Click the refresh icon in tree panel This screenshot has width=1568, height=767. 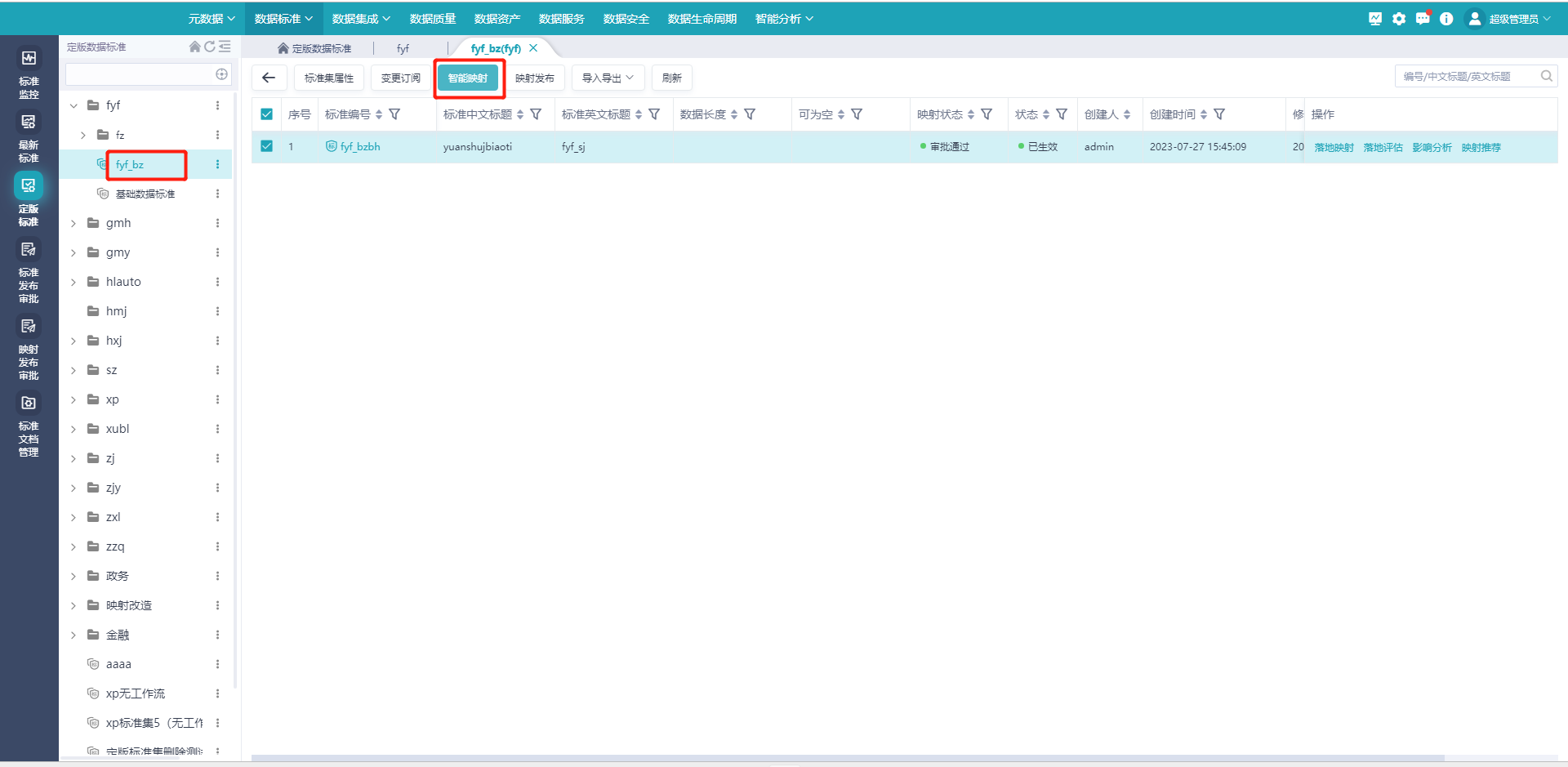tap(210, 47)
